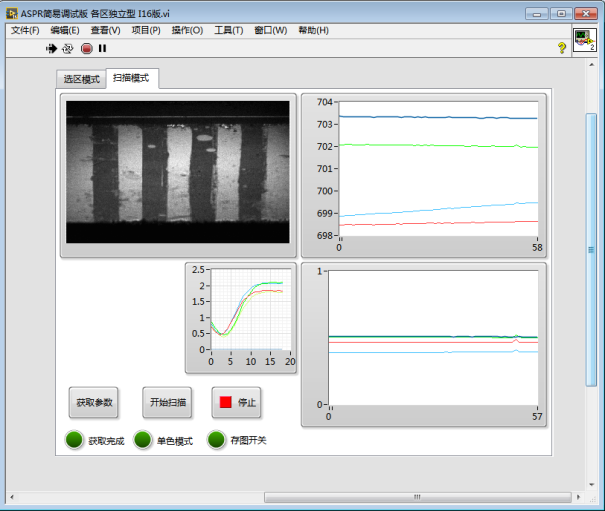Click the Run Continuously toolbar icon
605x511 pixels.
[x=68, y=48]
